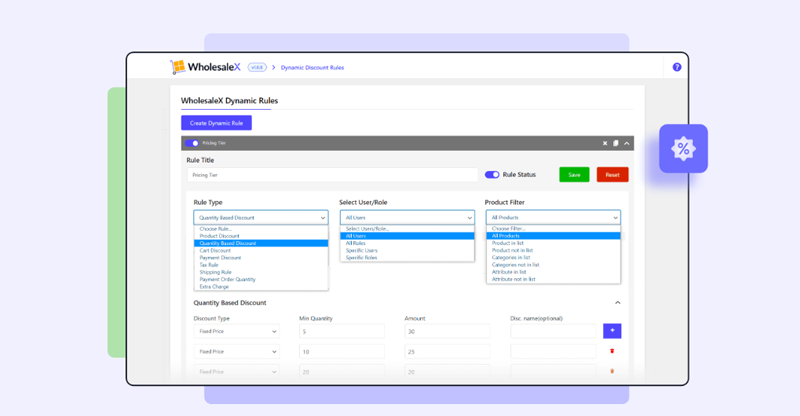The image size is (800, 416).
Task: Pick Product not in list filter
Action: (553, 251)
